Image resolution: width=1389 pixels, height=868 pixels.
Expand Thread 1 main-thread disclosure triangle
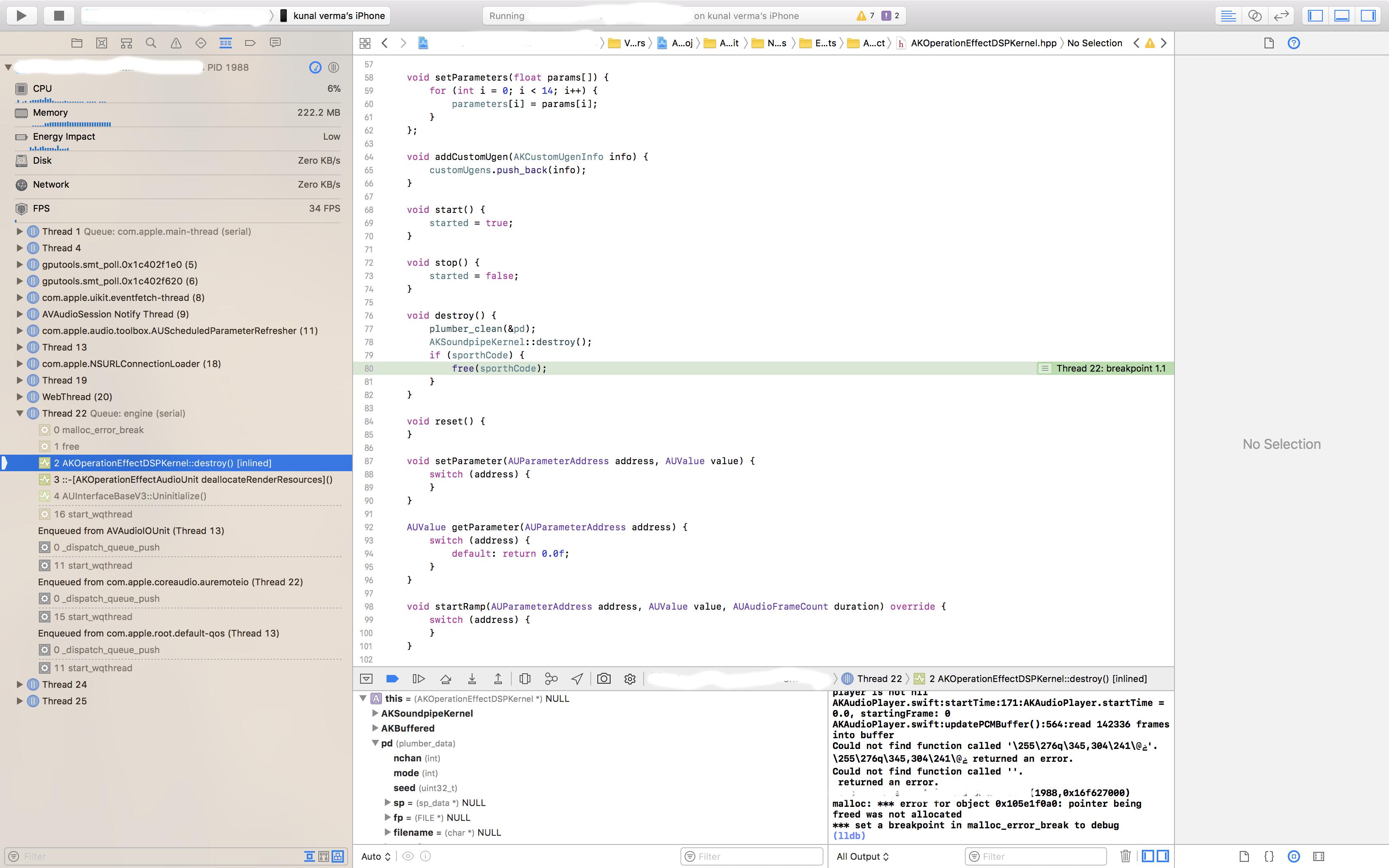click(x=19, y=231)
